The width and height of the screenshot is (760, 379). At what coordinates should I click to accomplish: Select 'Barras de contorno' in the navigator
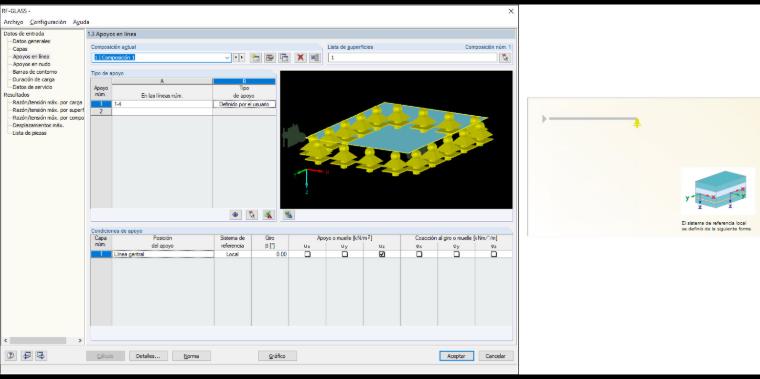pyautogui.click(x=34, y=72)
